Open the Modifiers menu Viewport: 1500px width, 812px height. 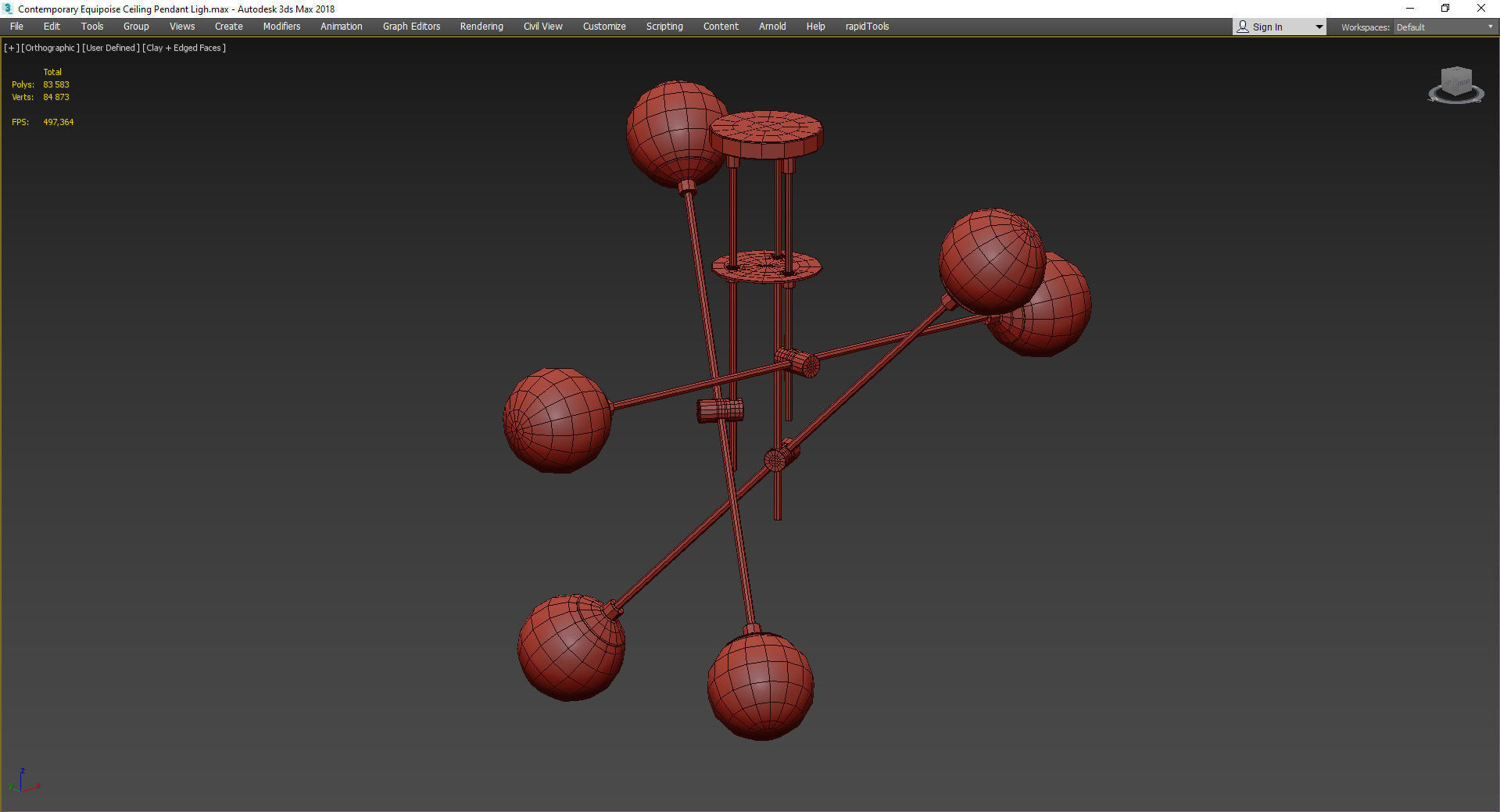[x=281, y=27]
